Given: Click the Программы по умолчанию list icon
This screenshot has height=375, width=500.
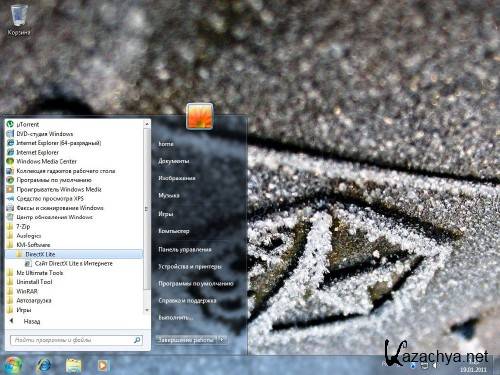Looking at the screenshot, I should (x=10, y=180).
